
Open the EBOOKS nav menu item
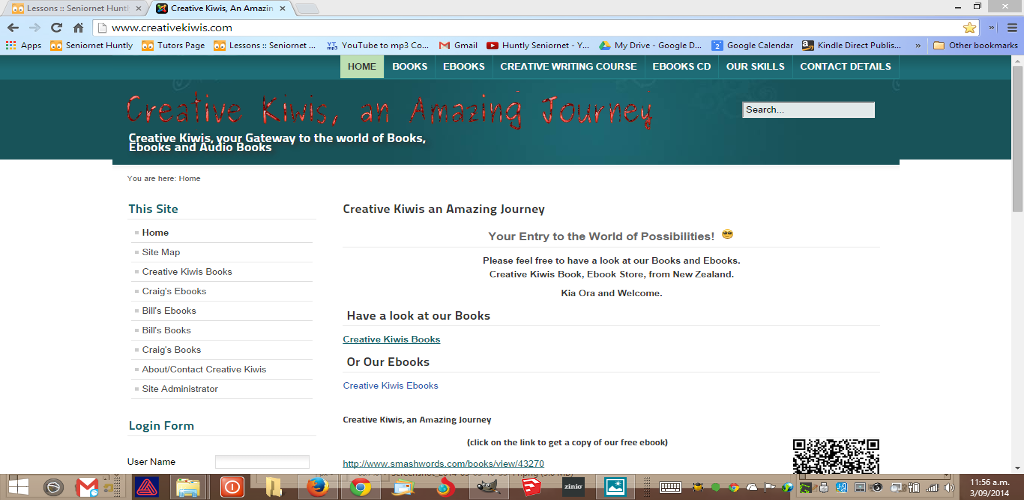pyautogui.click(x=464, y=67)
